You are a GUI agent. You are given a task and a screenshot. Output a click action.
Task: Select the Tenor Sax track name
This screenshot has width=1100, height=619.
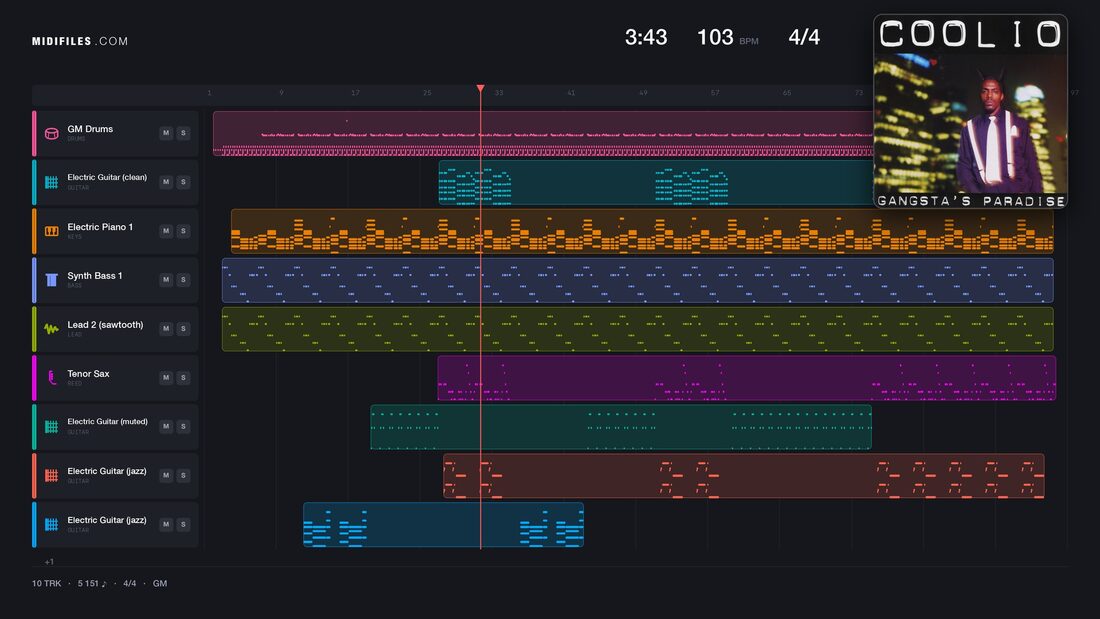pyautogui.click(x=88, y=373)
